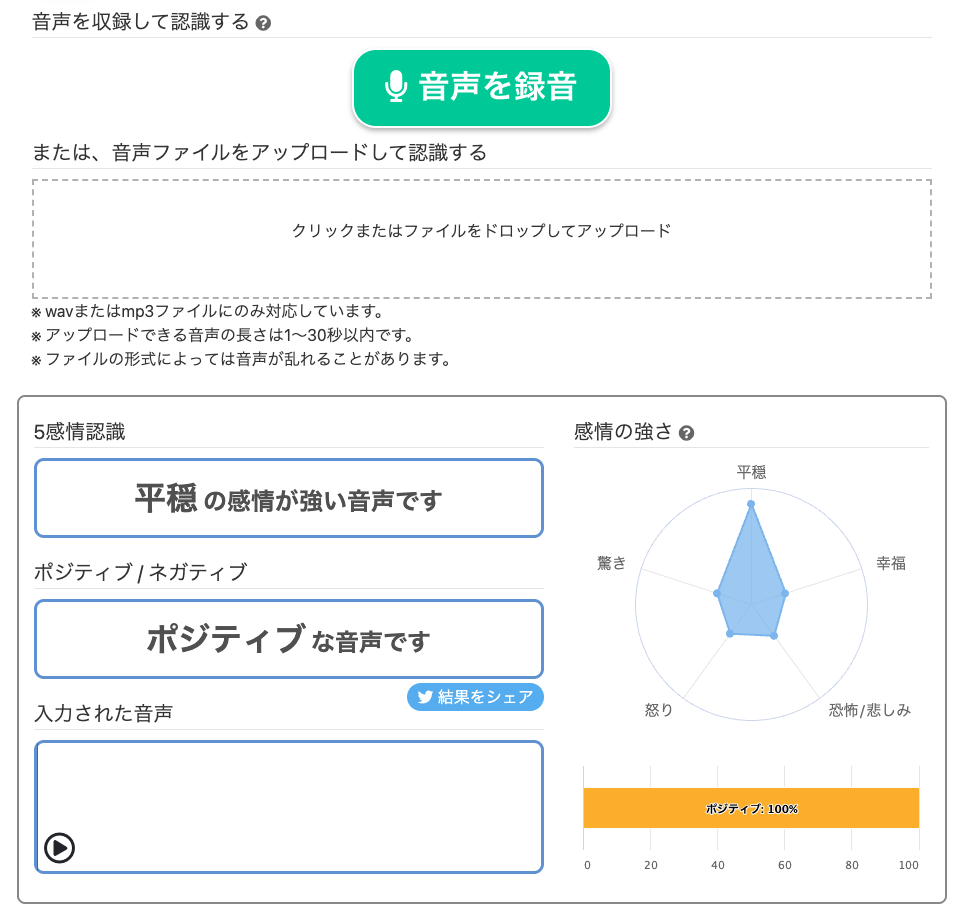Click the 幸福 axis label on the radar
Screen dimensions: 961x916
pos(890,563)
